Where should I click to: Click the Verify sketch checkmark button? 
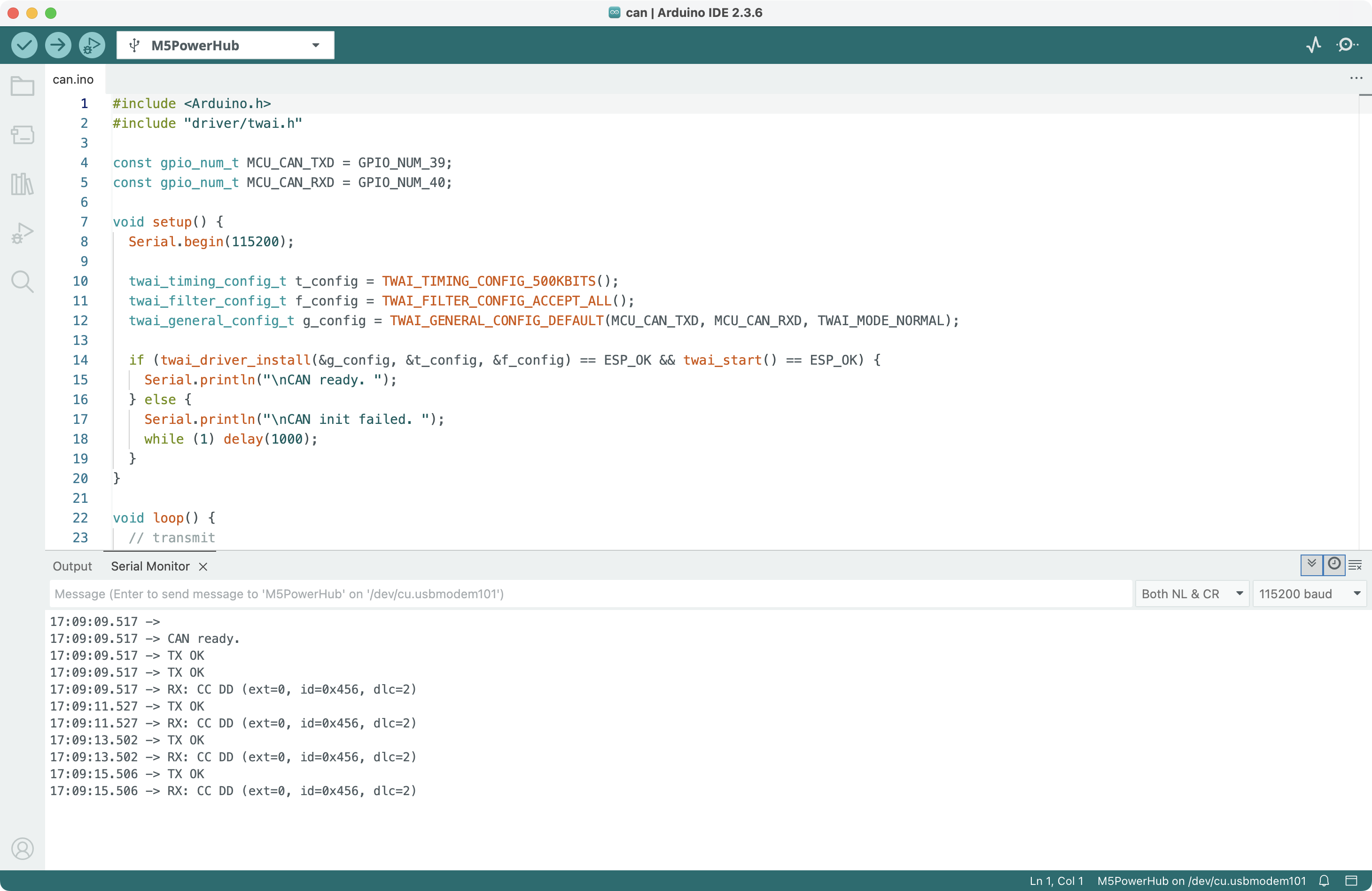(x=24, y=45)
